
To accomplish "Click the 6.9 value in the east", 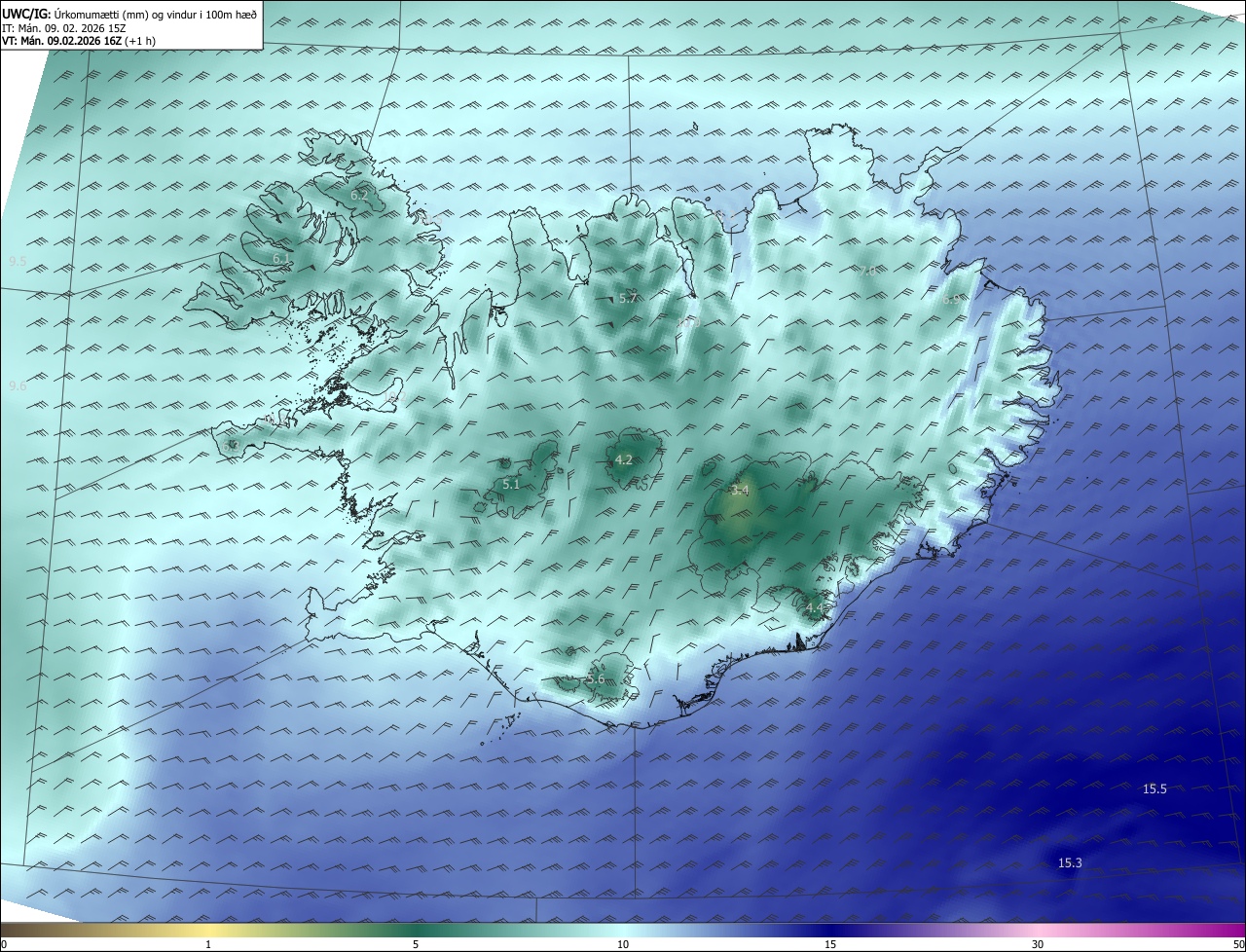I will tap(951, 300).
